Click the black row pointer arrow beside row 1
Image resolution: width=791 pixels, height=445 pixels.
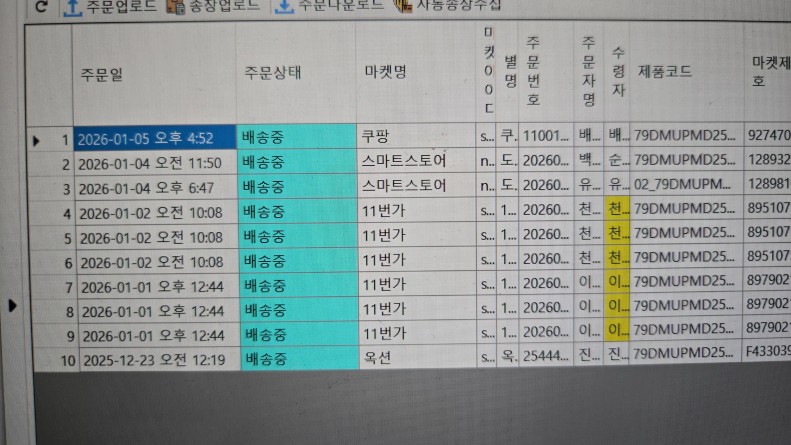point(36,141)
